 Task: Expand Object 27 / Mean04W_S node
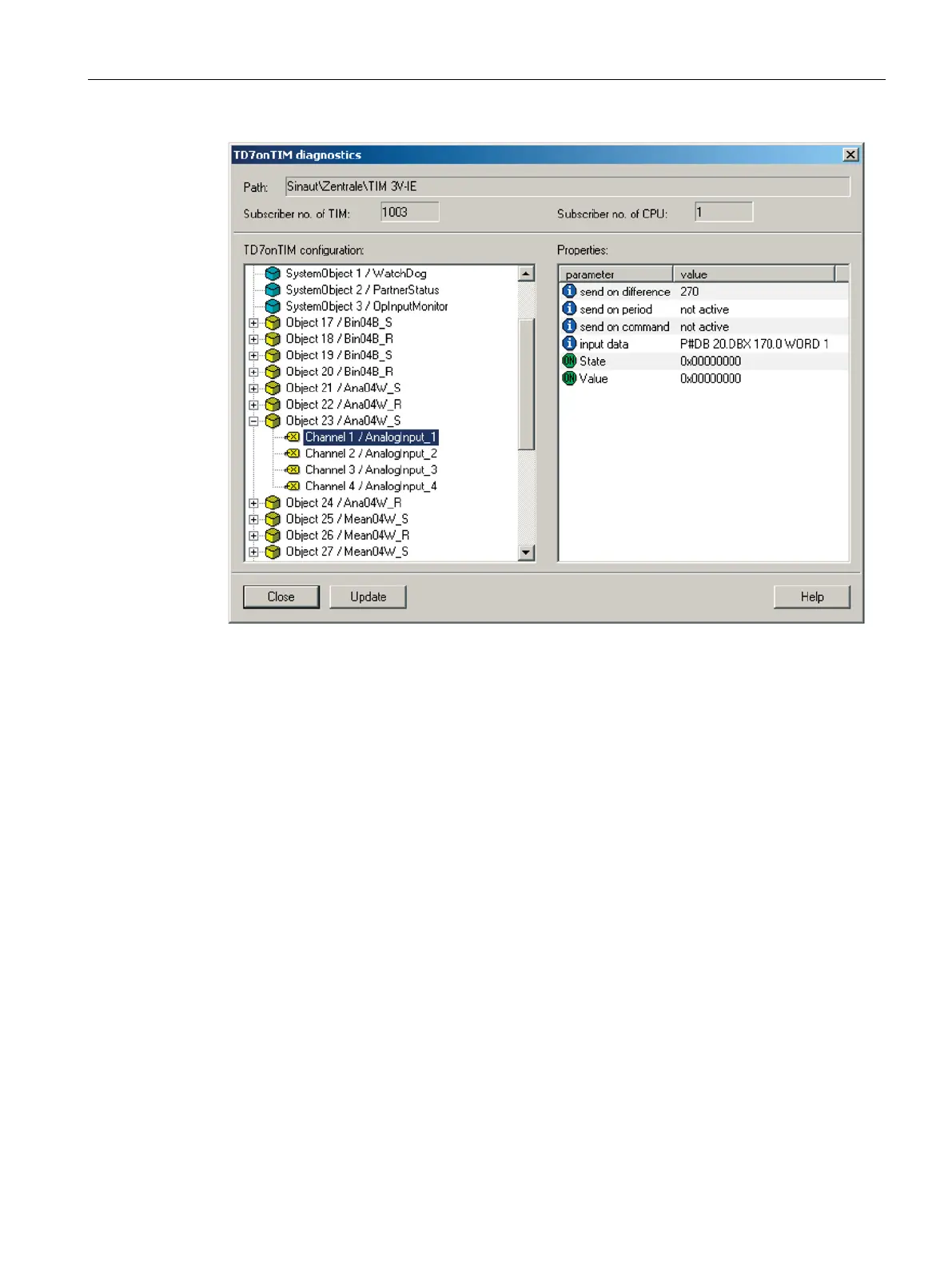(253, 553)
